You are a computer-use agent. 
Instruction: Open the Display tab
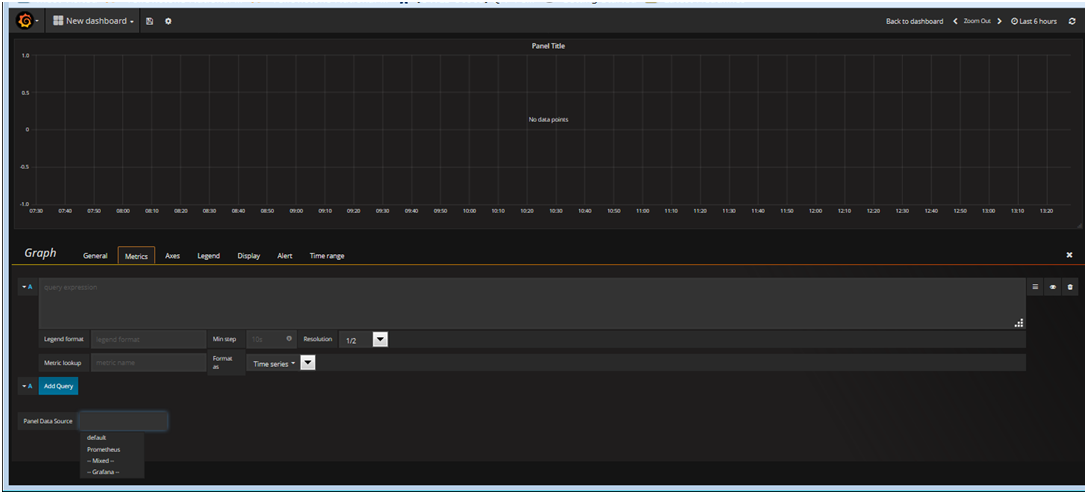[248, 256]
